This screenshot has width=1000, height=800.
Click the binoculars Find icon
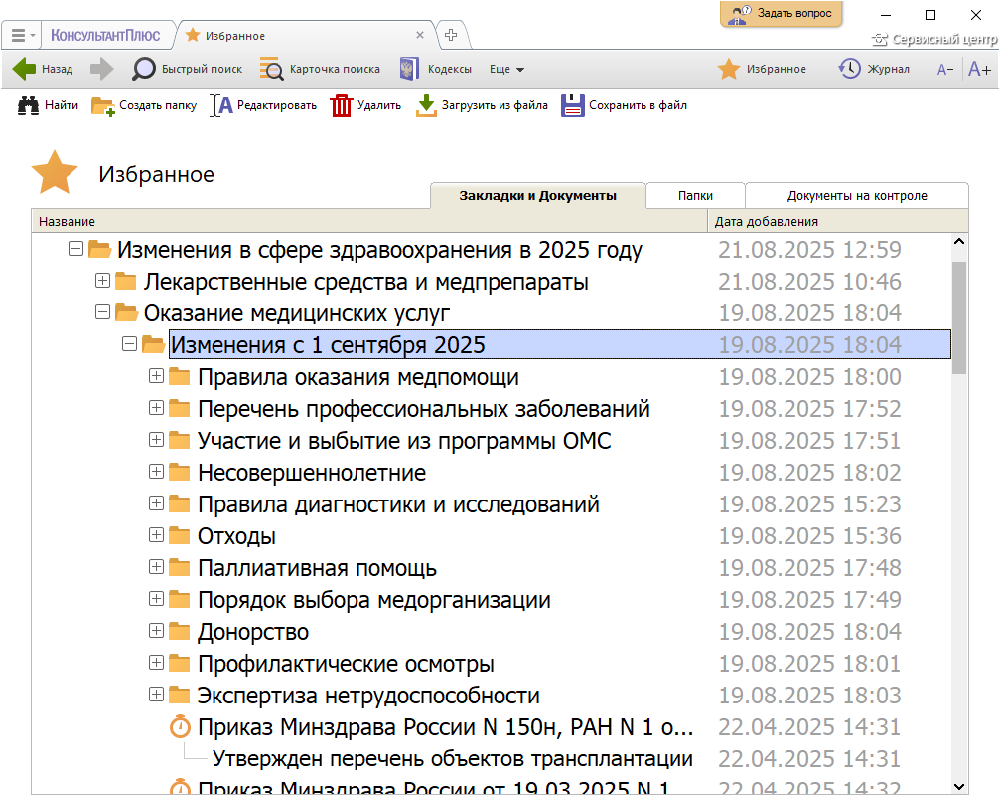coord(28,105)
